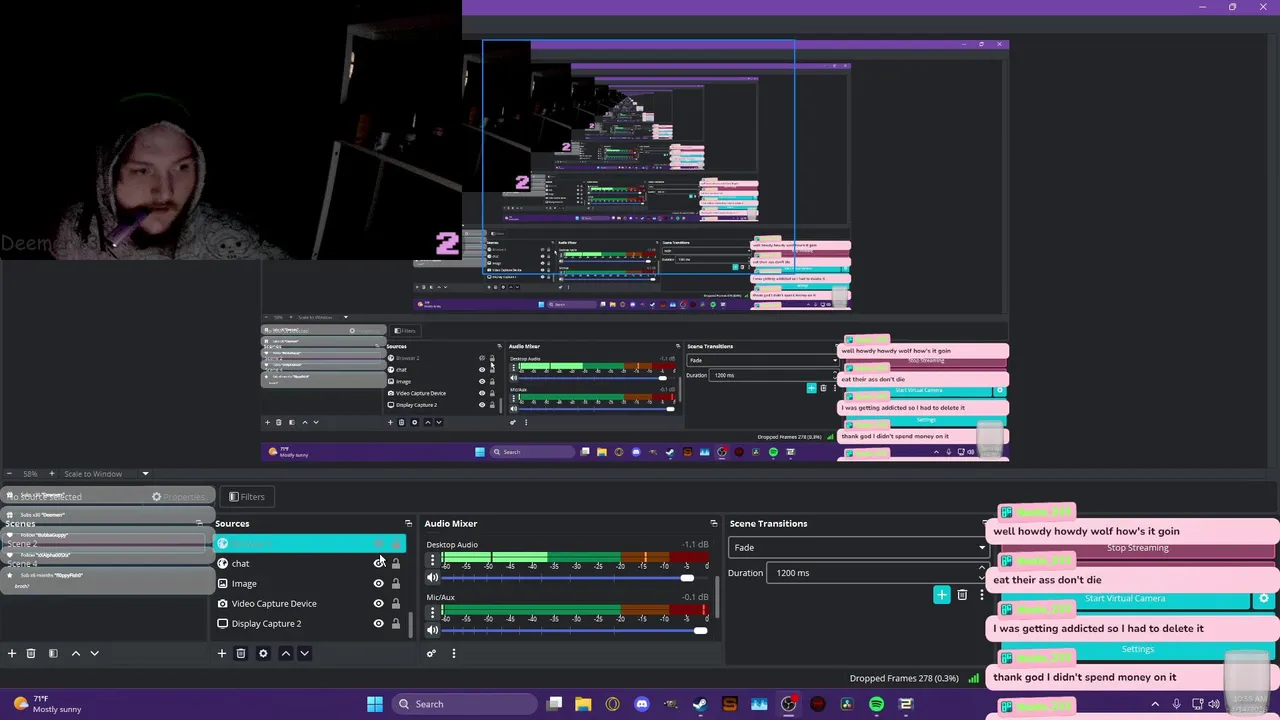The height and width of the screenshot is (720, 1280).
Task: Select the Video Capture Device source
Action: click(308, 603)
